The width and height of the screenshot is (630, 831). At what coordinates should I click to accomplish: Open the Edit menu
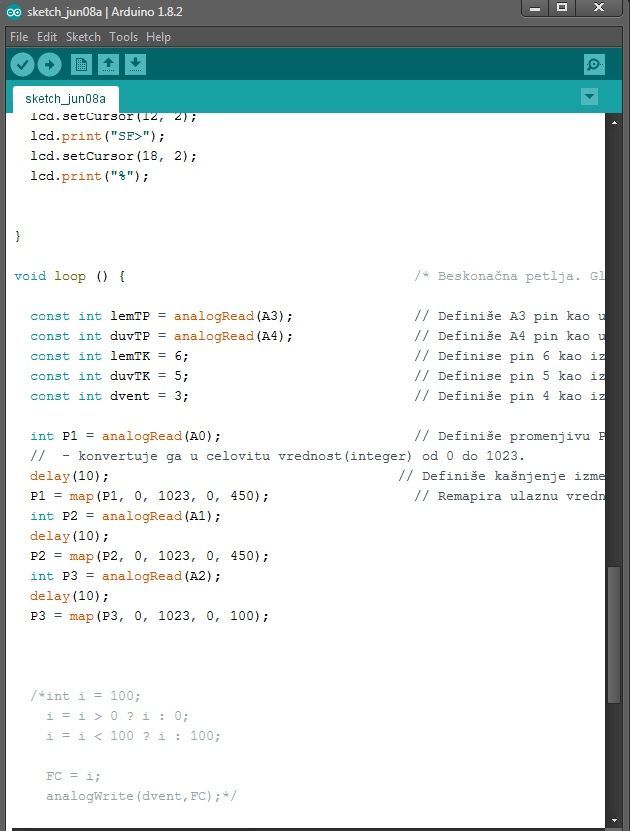(47, 37)
